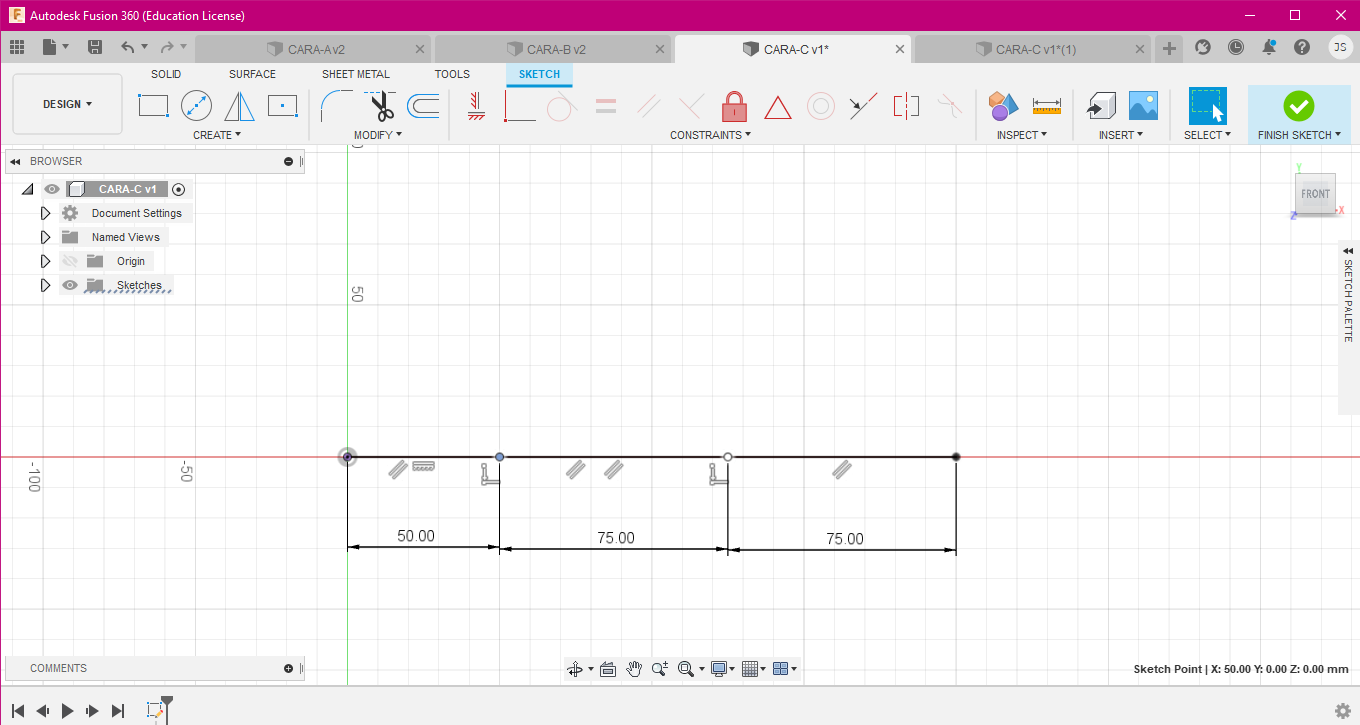Apply the Tangent constraint
Viewport: 1360px width, 725px height.
tap(561, 105)
